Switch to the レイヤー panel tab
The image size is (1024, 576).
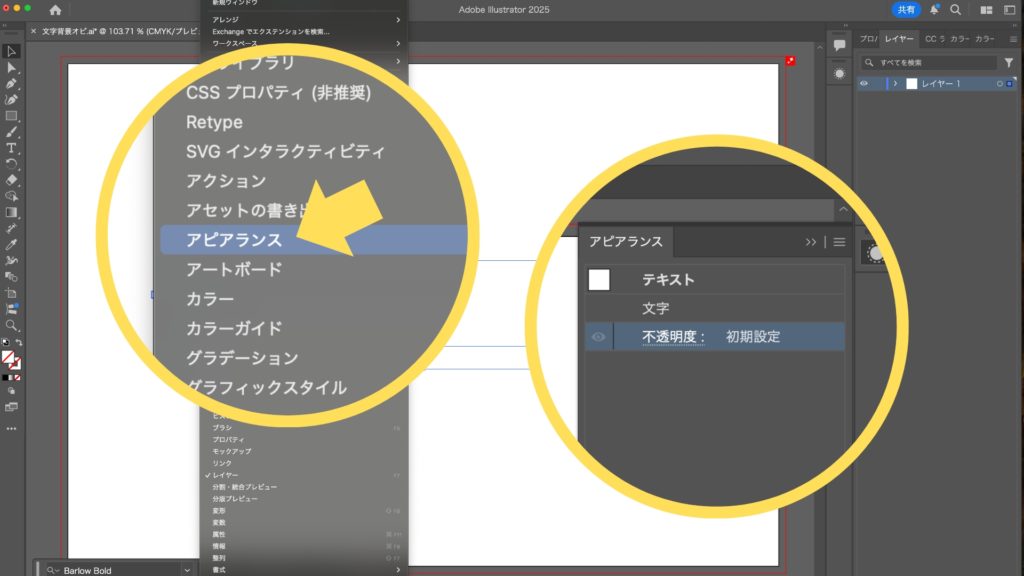pyautogui.click(x=899, y=39)
